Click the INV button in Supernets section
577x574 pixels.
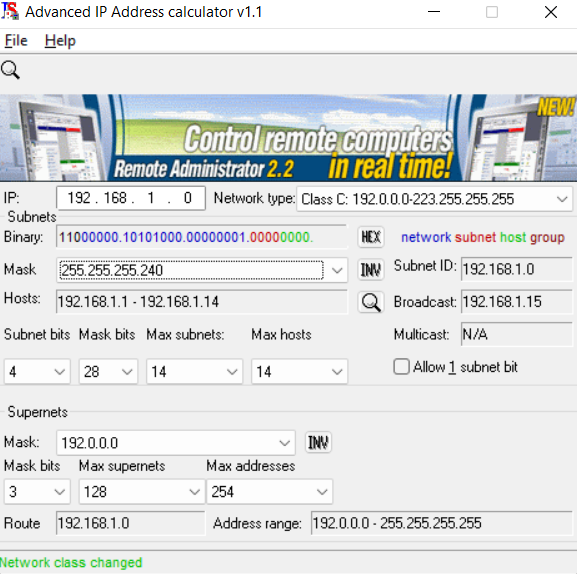pyautogui.click(x=318, y=442)
